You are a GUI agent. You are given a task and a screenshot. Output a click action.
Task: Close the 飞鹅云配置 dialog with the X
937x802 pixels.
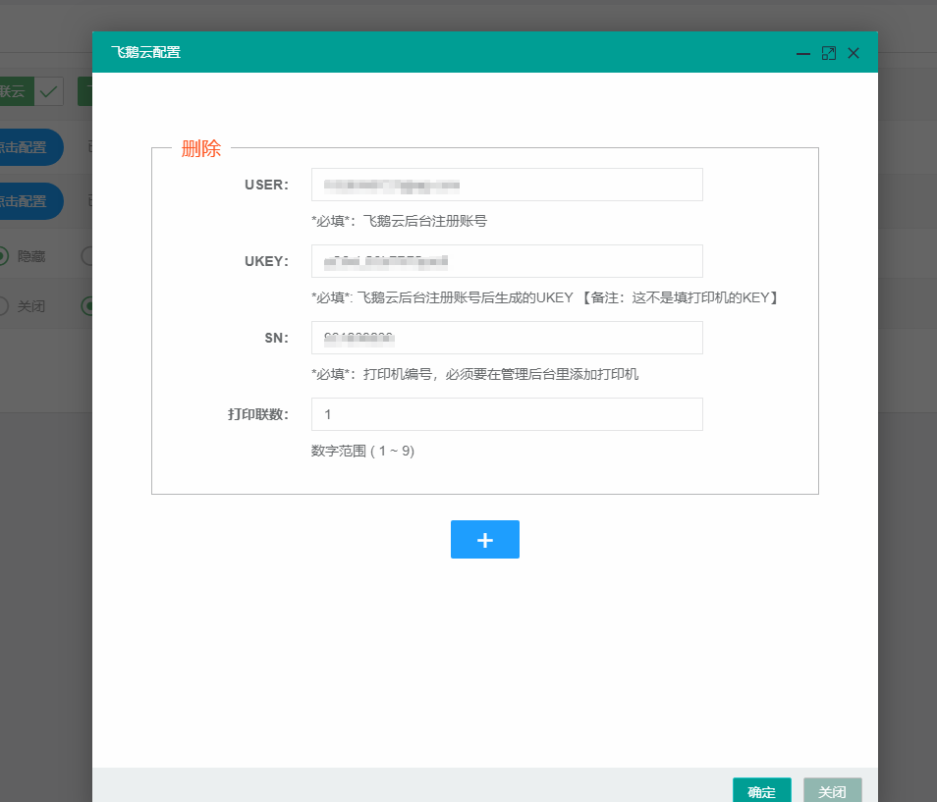[853, 53]
